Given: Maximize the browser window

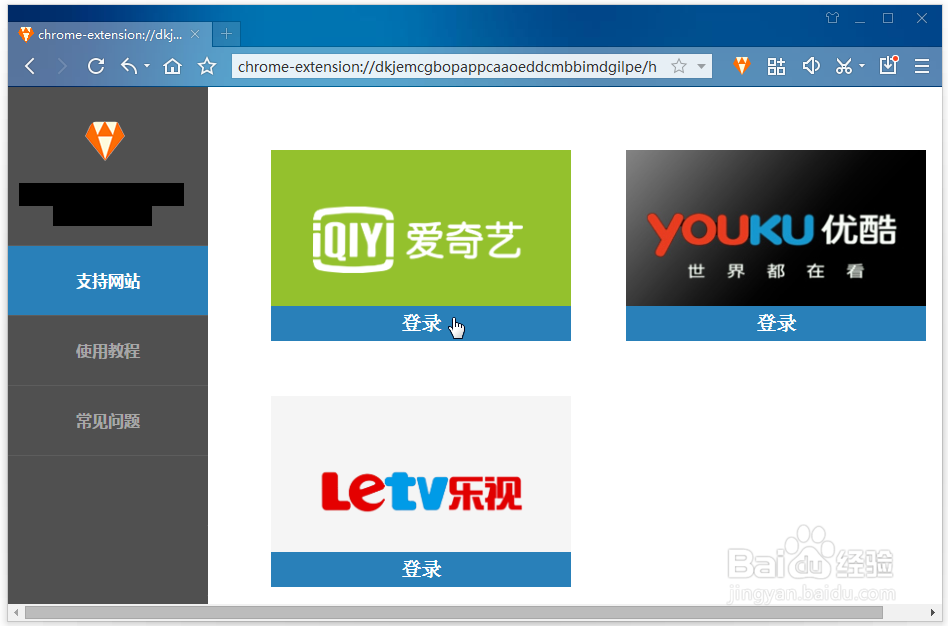Looking at the screenshot, I should tap(888, 18).
